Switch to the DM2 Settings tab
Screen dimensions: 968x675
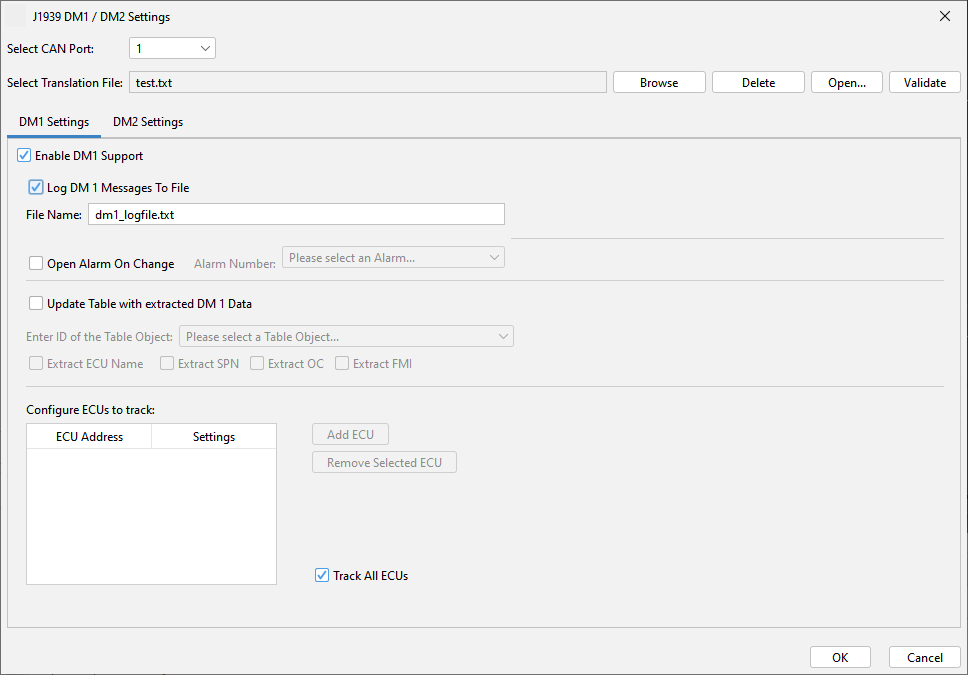pyautogui.click(x=148, y=122)
